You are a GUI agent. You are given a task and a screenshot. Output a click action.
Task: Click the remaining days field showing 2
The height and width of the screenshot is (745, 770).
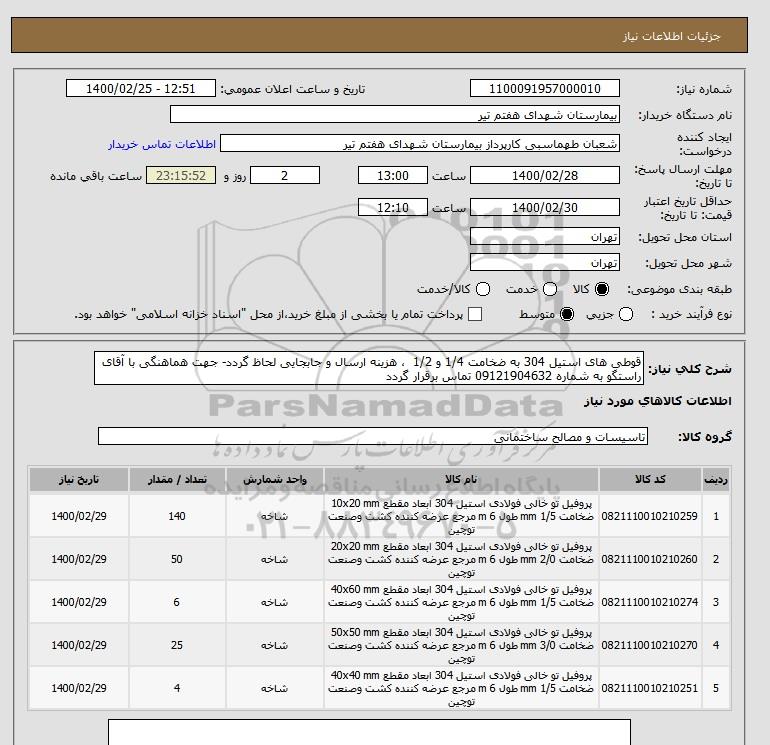[x=285, y=175]
